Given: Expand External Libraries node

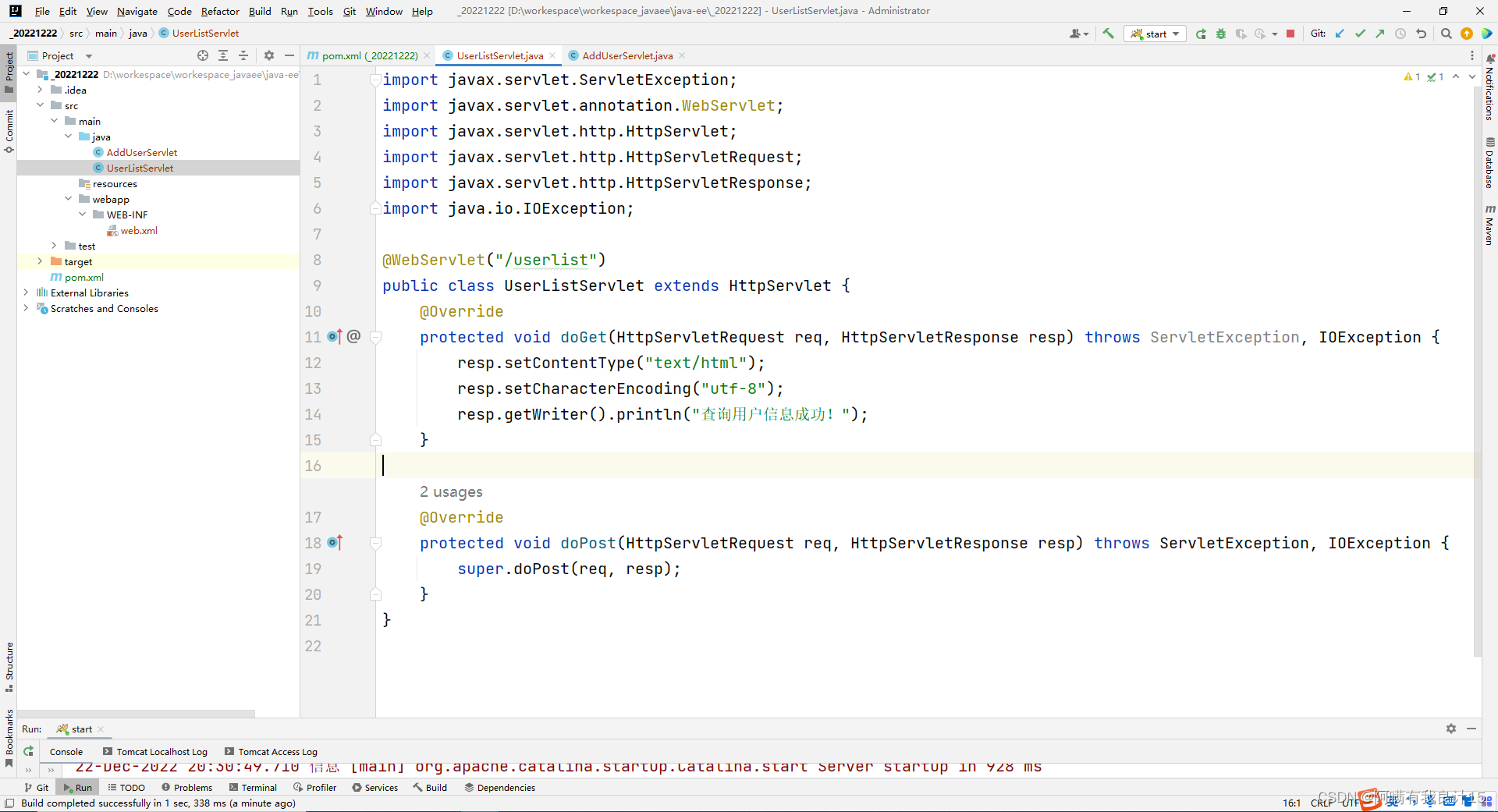Looking at the screenshot, I should (26, 293).
